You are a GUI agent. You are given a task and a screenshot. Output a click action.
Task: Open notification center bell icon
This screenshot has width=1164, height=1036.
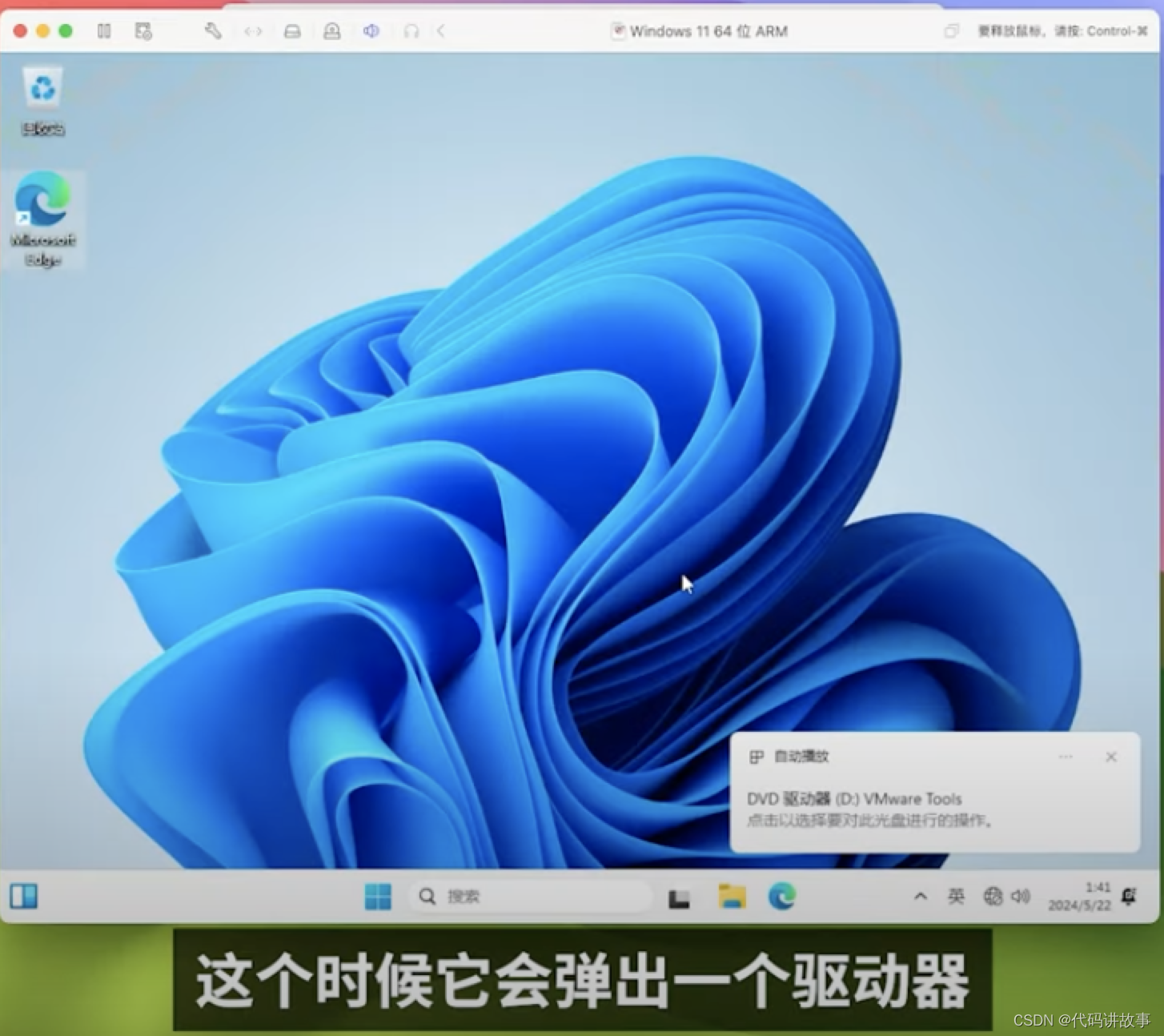coord(1129,896)
